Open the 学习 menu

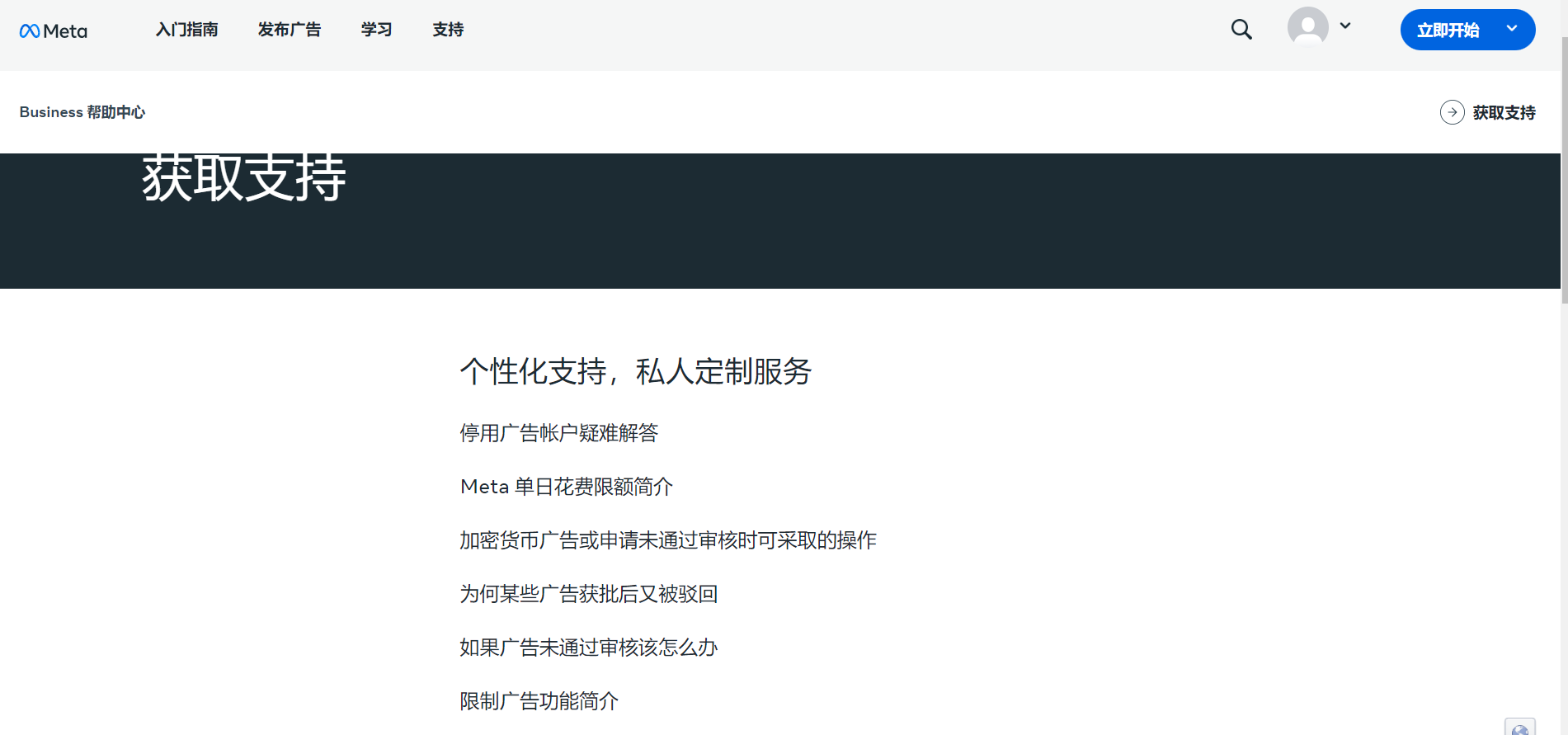(377, 30)
